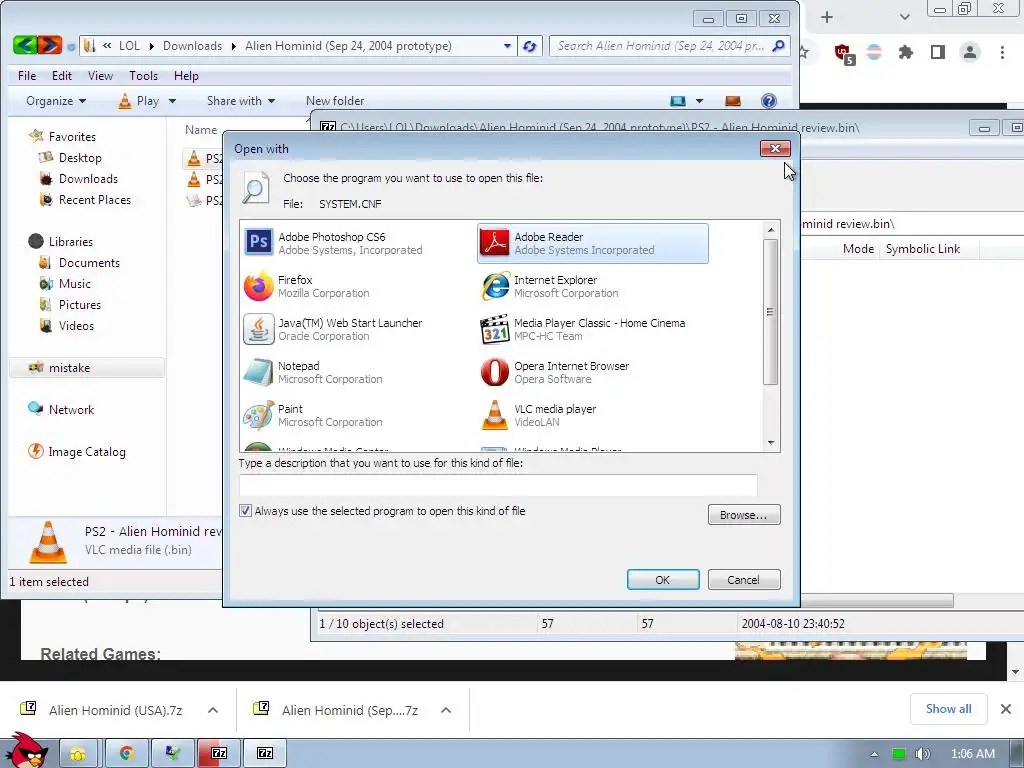Open Downloads in Favorites
Image resolution: width=1024 pixels, height=768 pixels.
88,178
